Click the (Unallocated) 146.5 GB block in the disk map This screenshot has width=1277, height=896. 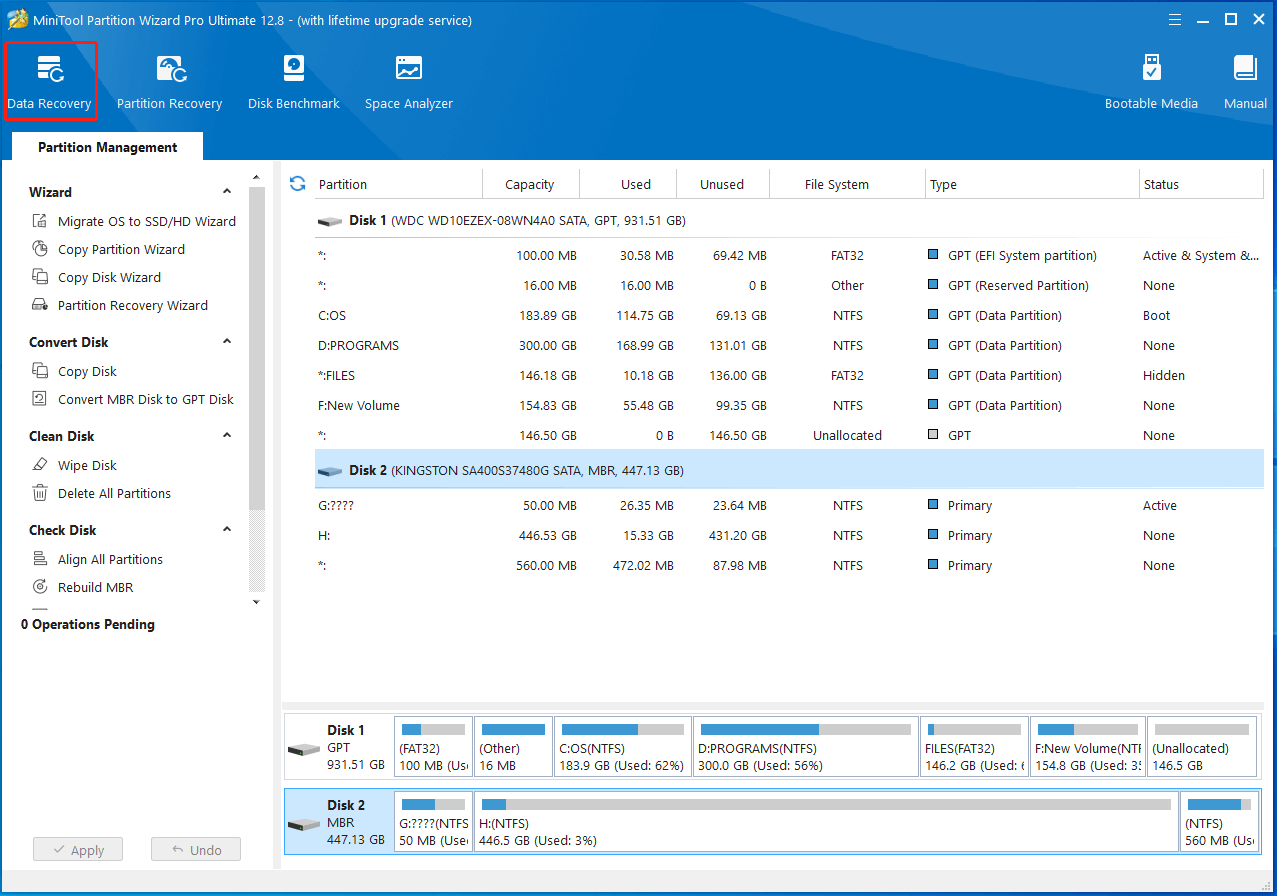(x=1202, y=747)
